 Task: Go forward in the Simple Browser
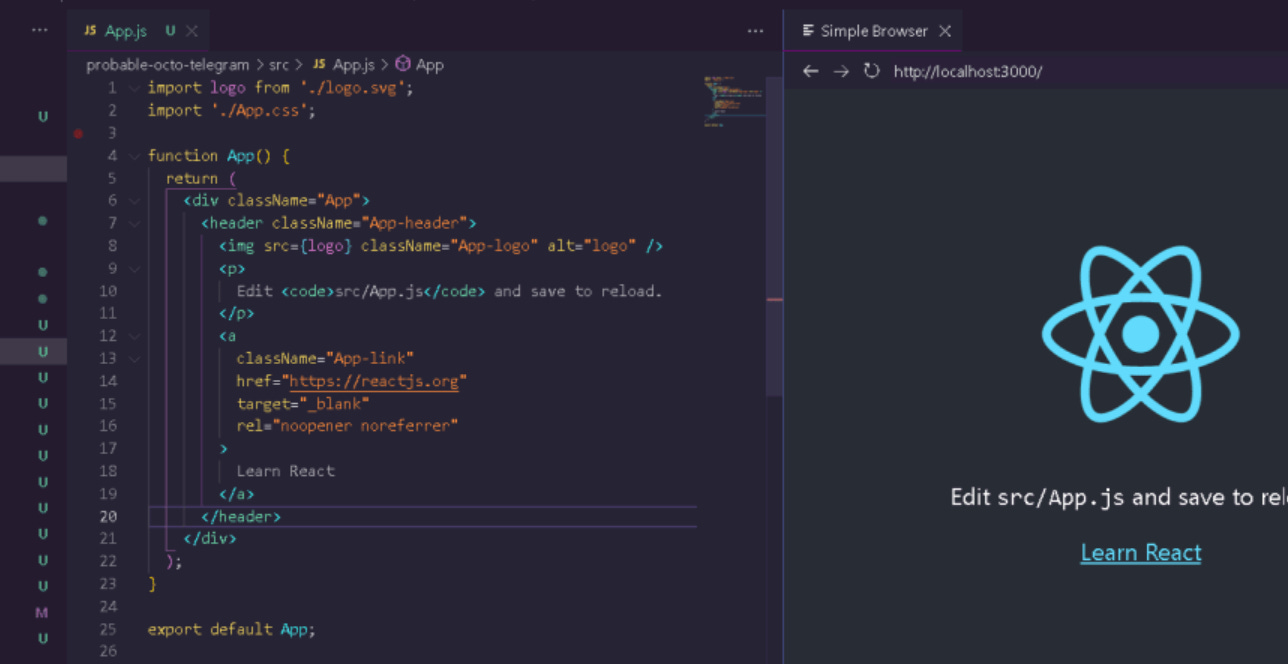point(841,72)
